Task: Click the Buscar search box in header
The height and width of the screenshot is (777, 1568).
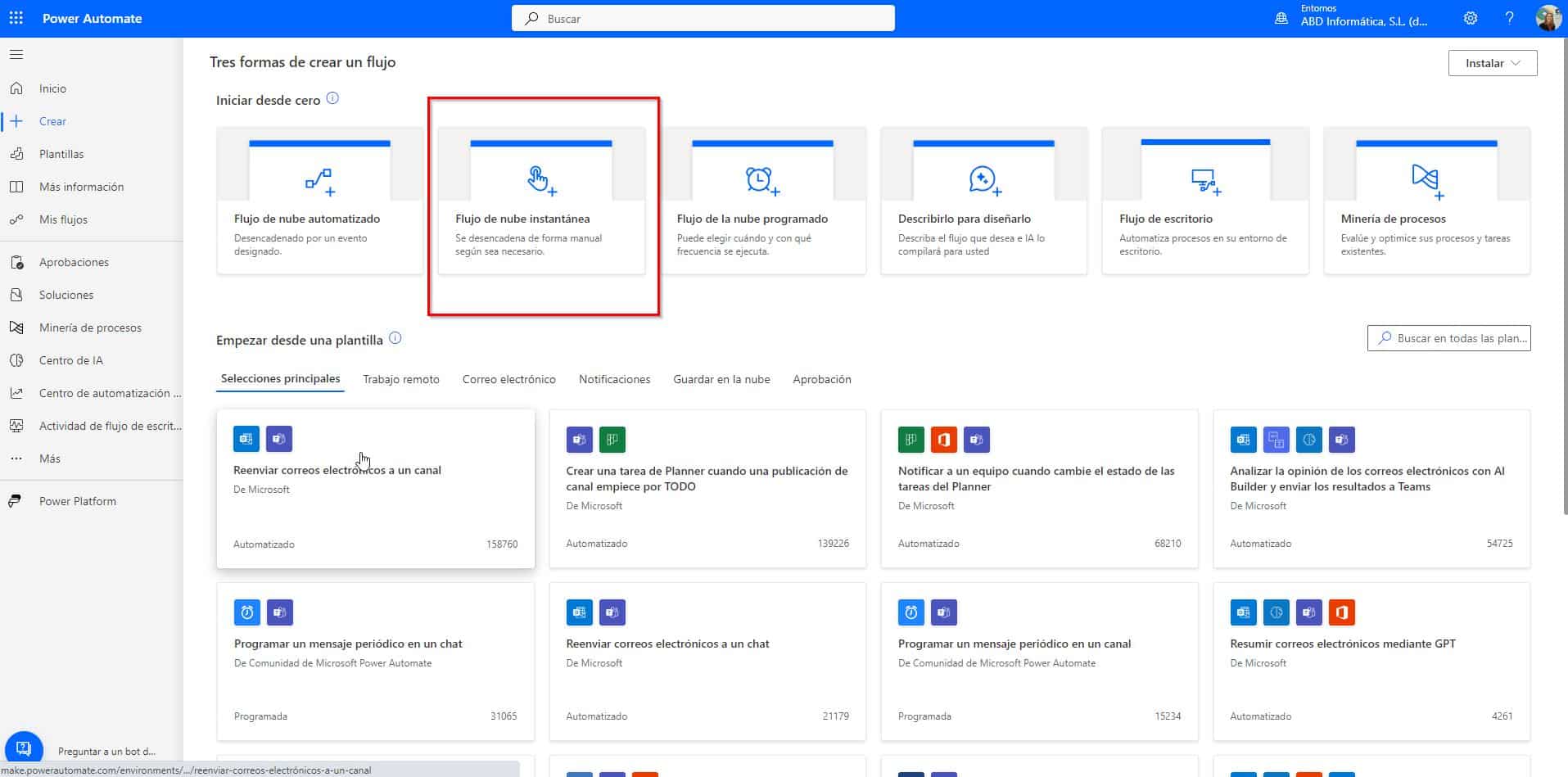Action: [x=703, y=18]
